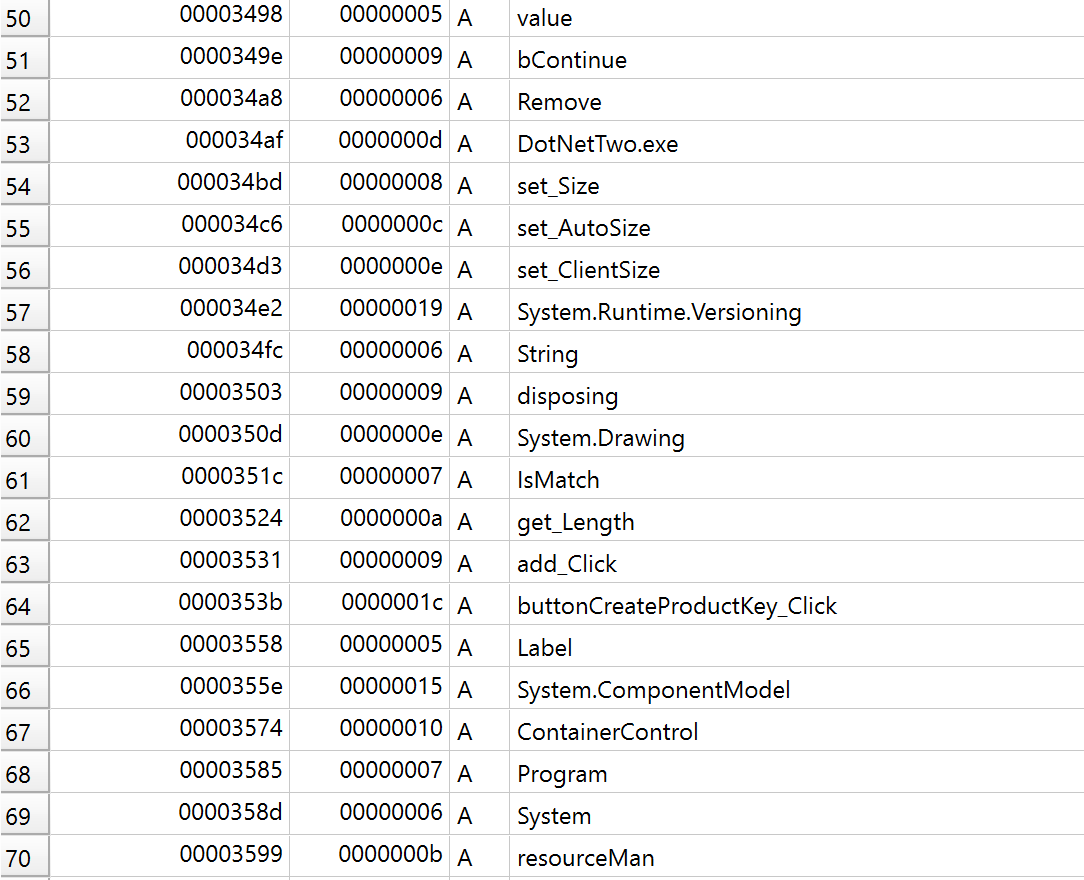Select offset 000034a8
Viewport: 1084px width, 880px height.
tap(231, 98)
